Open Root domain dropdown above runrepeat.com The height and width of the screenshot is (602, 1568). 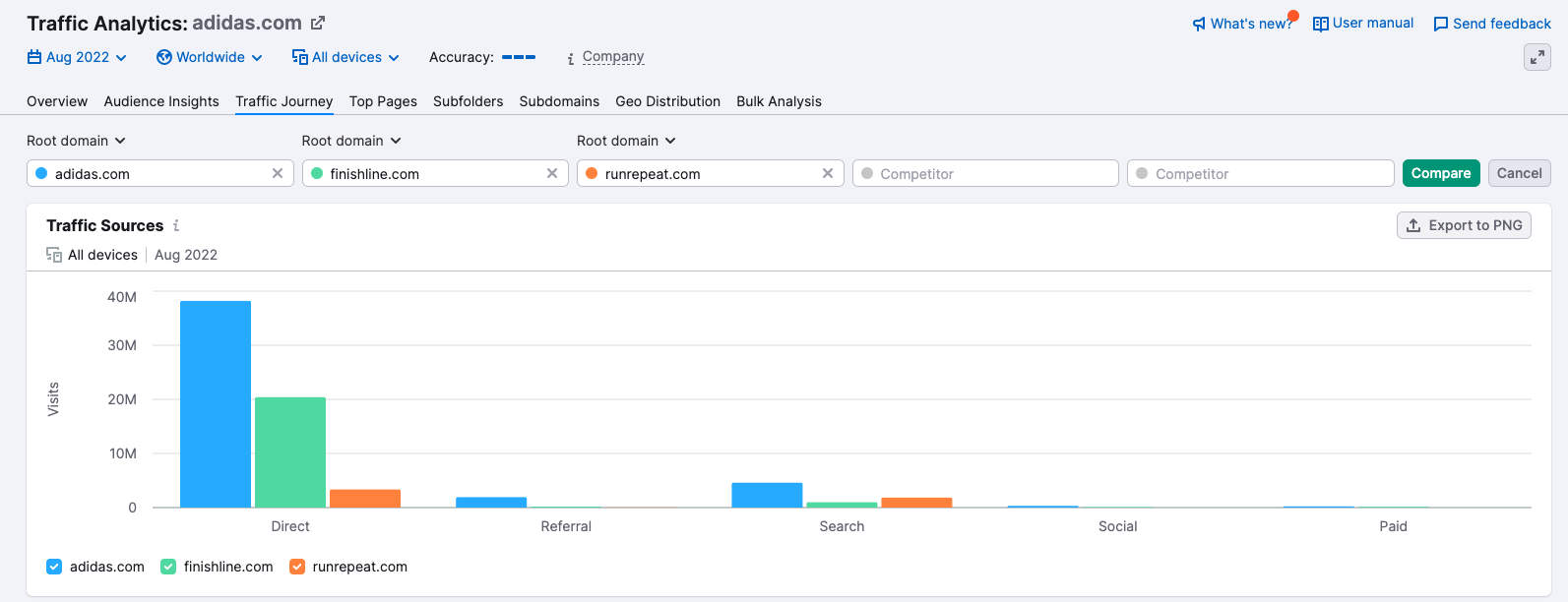[x=627, y=141]
